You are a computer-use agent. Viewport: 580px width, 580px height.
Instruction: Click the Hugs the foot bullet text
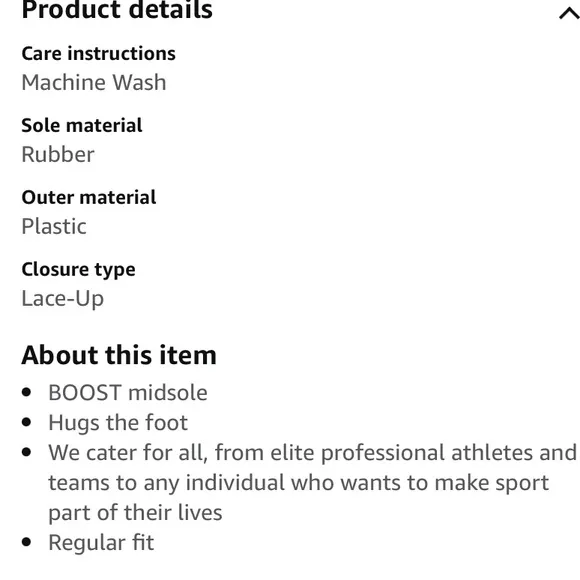118,423
